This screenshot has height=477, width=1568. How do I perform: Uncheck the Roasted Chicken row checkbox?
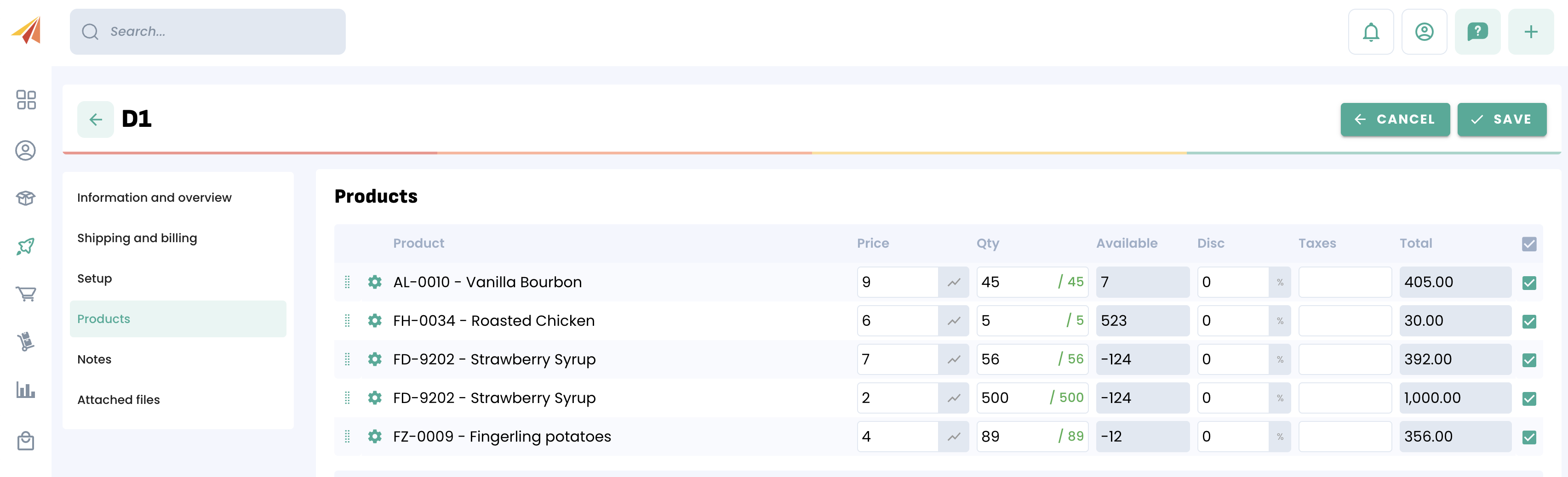click(1528, 321)
